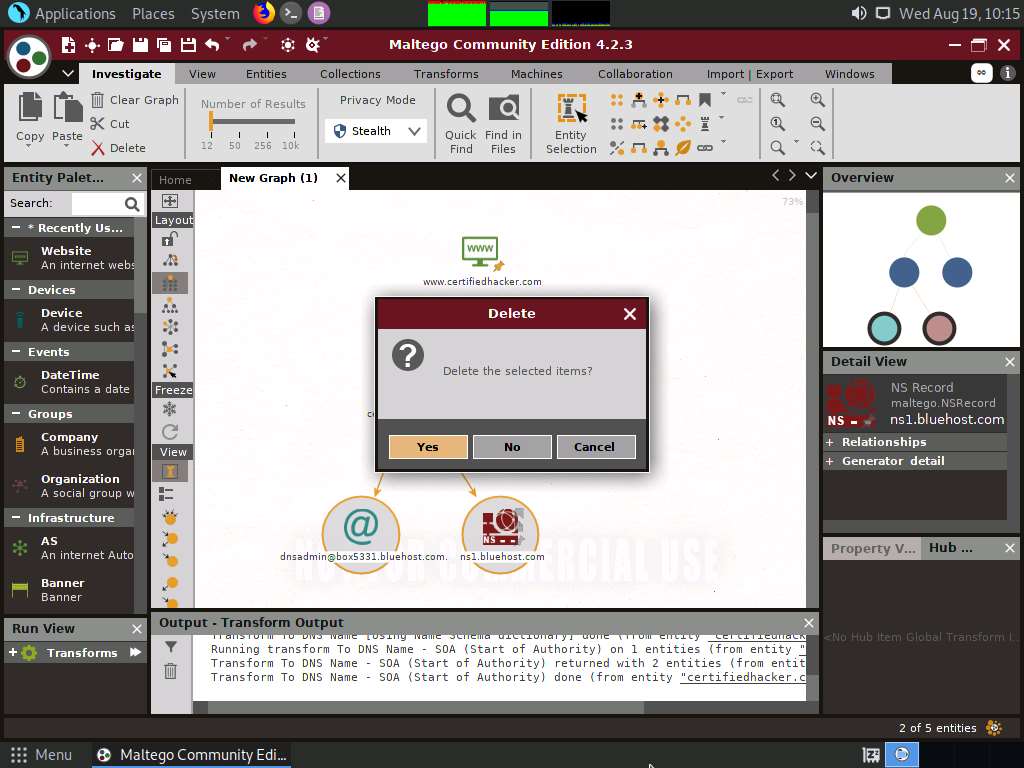Click the Entity Palette search field
The image size is (1024, 768).
pyautogui.click(x=97, y=204)
